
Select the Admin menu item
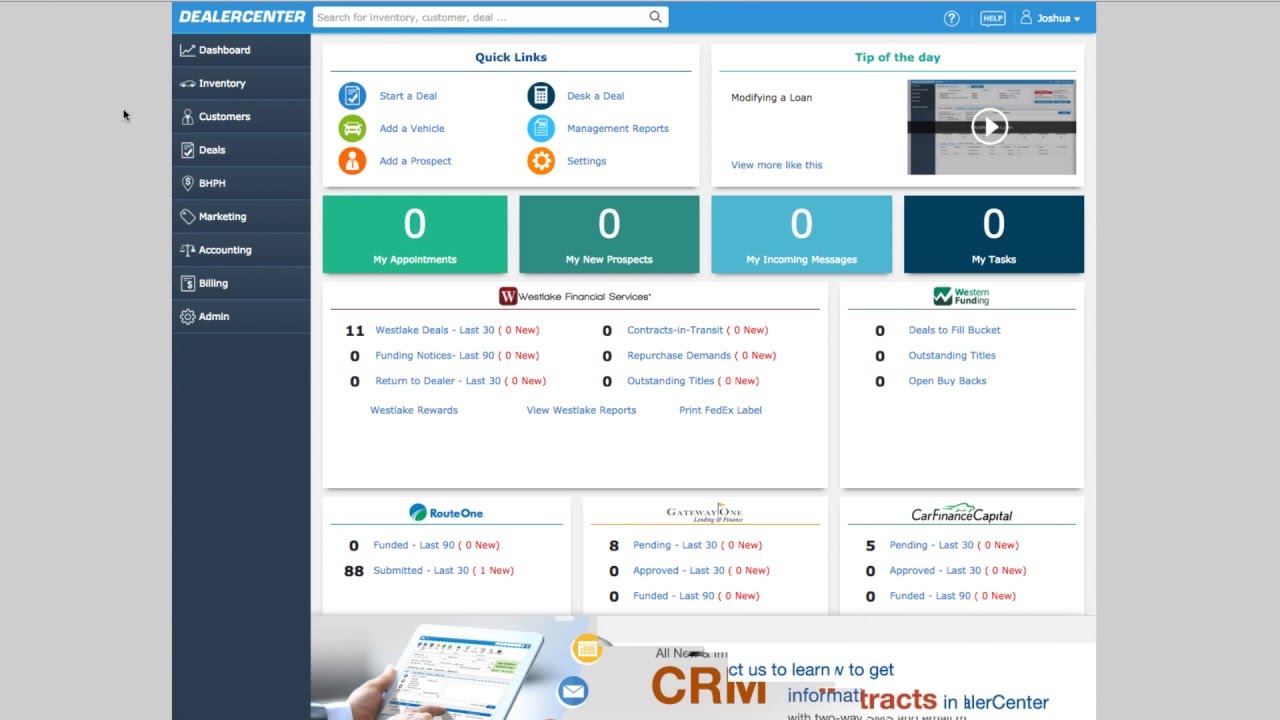(241, 316)
